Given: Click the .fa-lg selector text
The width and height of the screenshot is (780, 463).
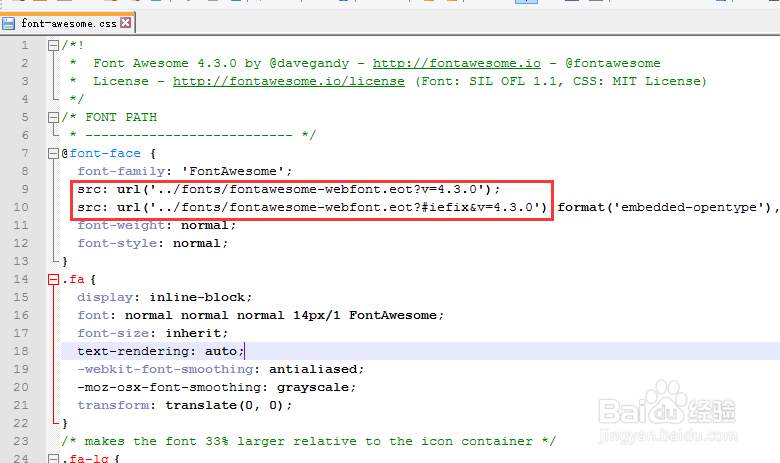Looking at the screenshot, I should (85, 458).
